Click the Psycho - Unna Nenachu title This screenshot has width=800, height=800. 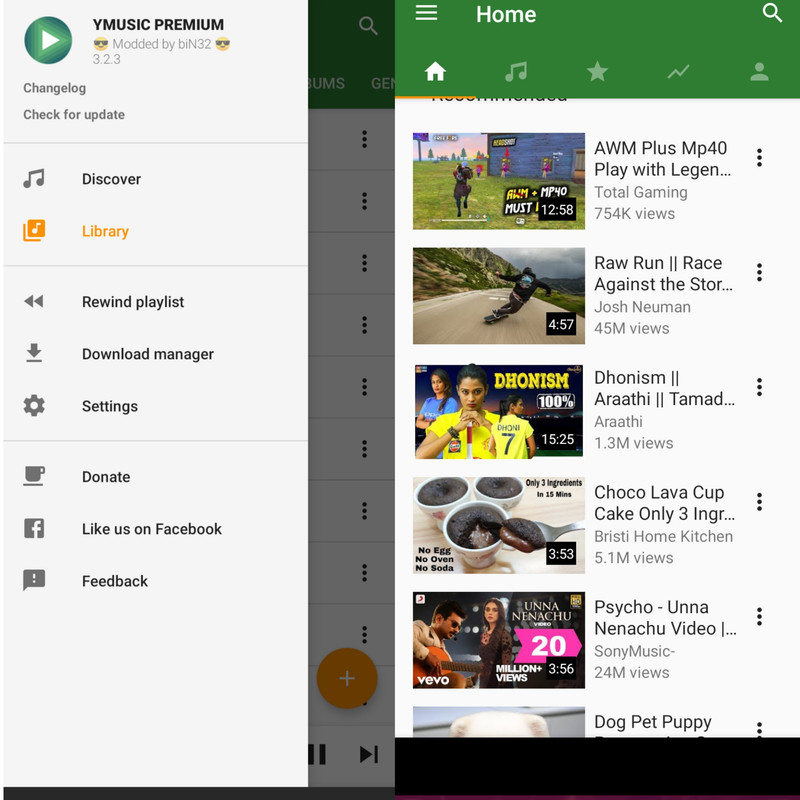(665, 618)
